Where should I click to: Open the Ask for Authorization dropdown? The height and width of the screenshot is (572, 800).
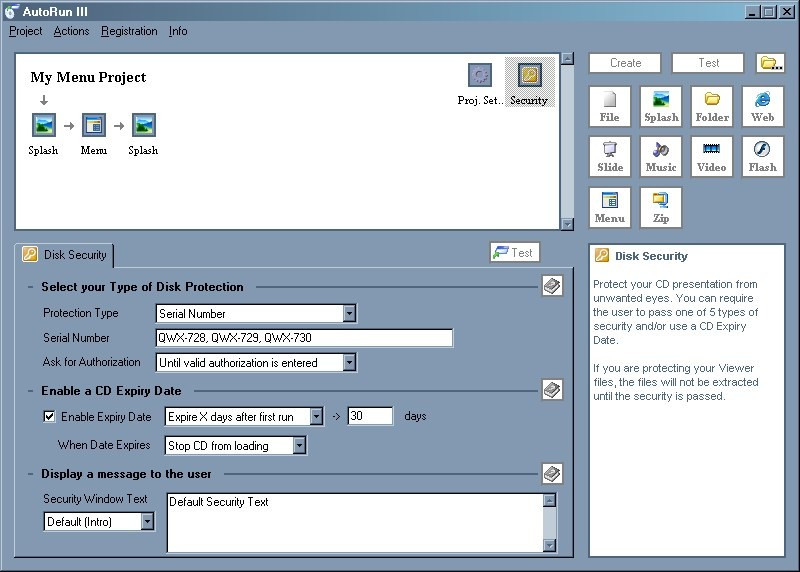tap(349, 362)
